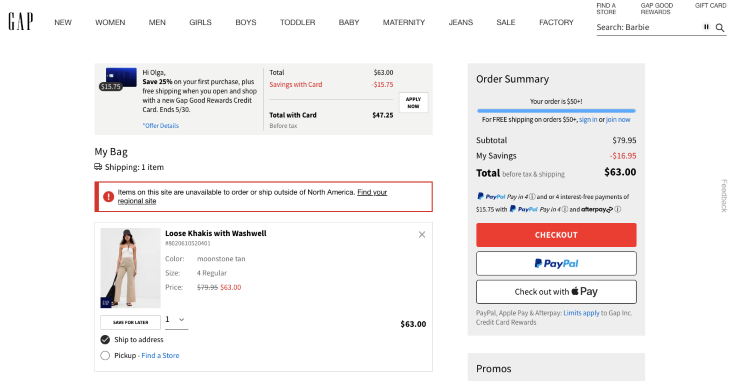The width and height of the screenshot is (730, 381).
Task: Click the join now link
Action: point(618,120)
